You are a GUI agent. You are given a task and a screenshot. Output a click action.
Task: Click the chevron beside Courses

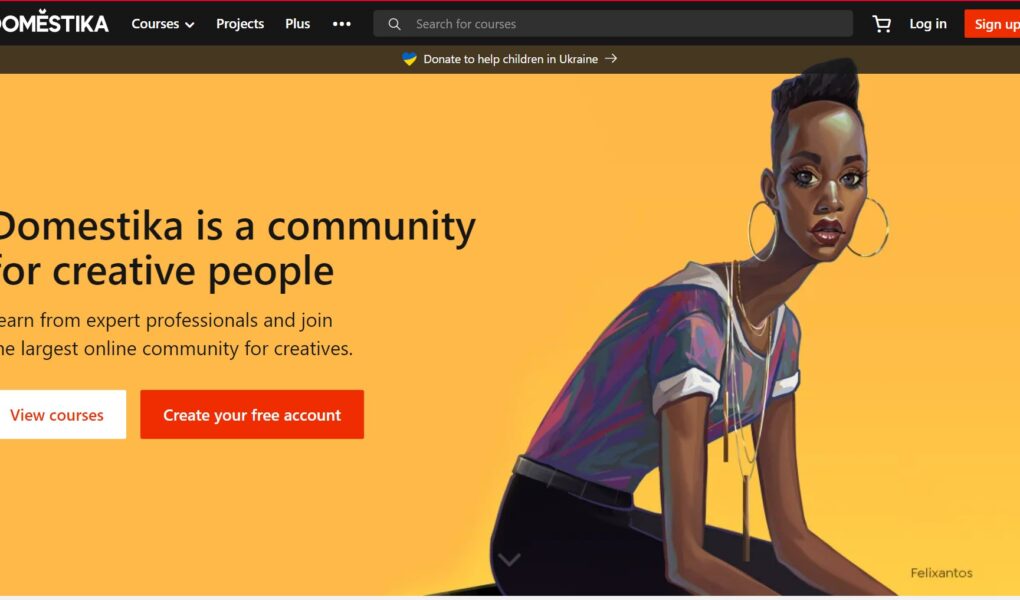pyautogui.click(x=189, y=25)
